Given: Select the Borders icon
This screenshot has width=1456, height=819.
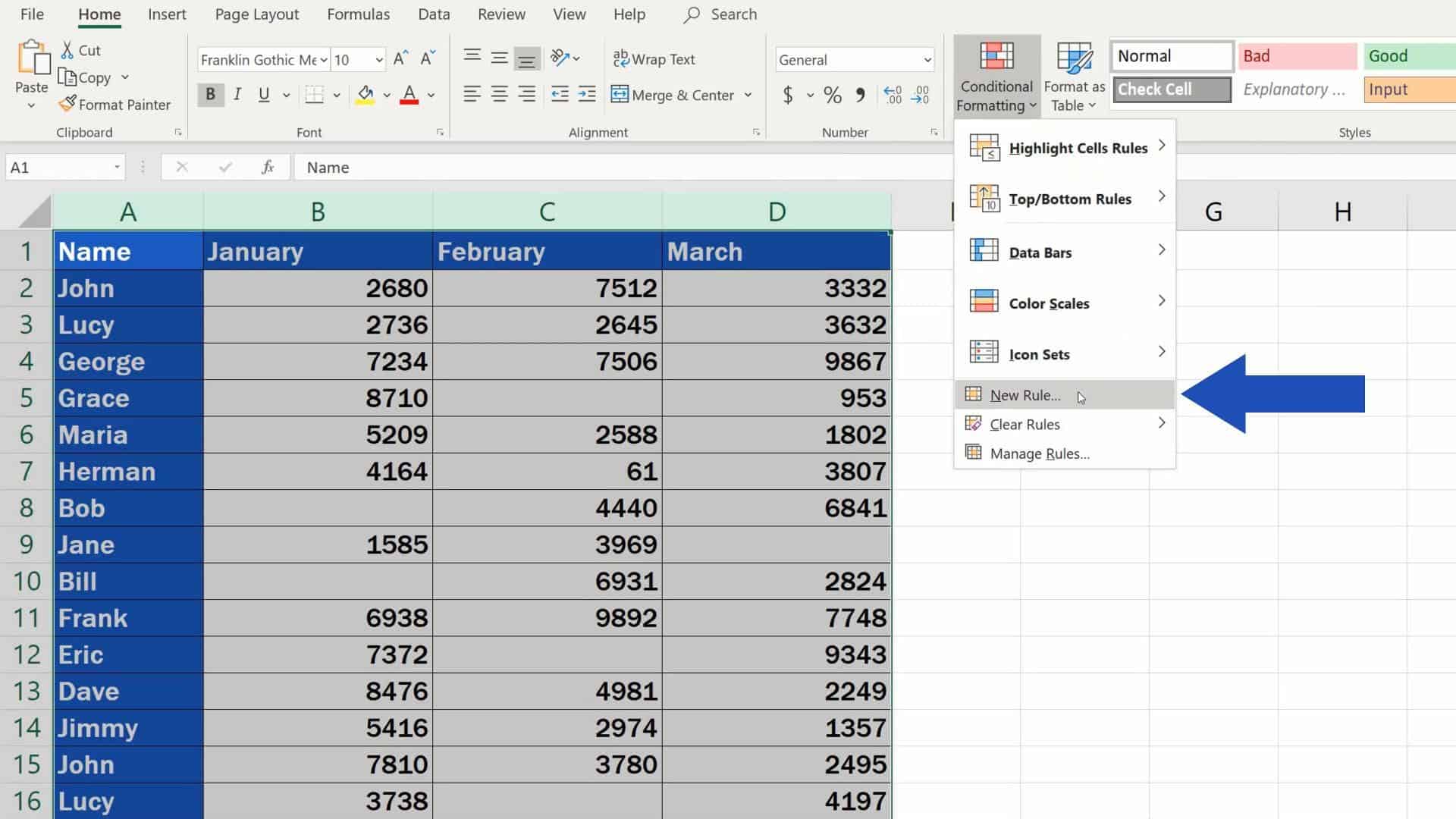Looking at the screenshot, I should tap(313, 95).
